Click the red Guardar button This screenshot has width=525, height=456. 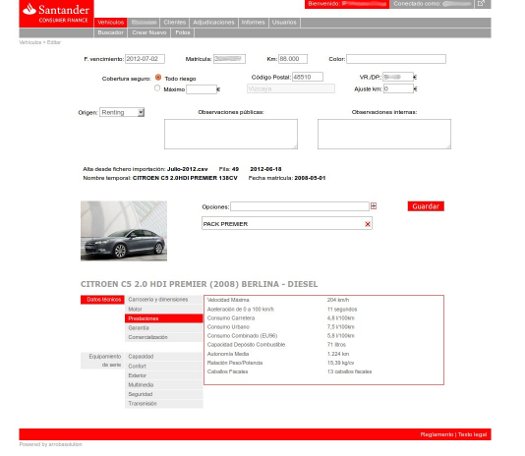point(426,206)
